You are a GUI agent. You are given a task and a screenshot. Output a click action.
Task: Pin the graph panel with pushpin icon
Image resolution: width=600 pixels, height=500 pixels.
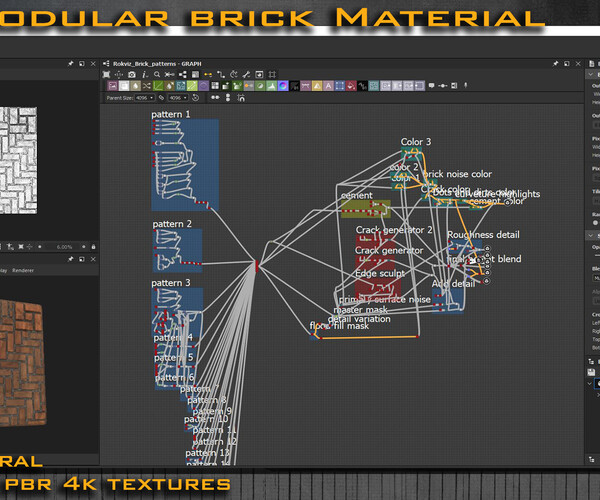(555, 64)
